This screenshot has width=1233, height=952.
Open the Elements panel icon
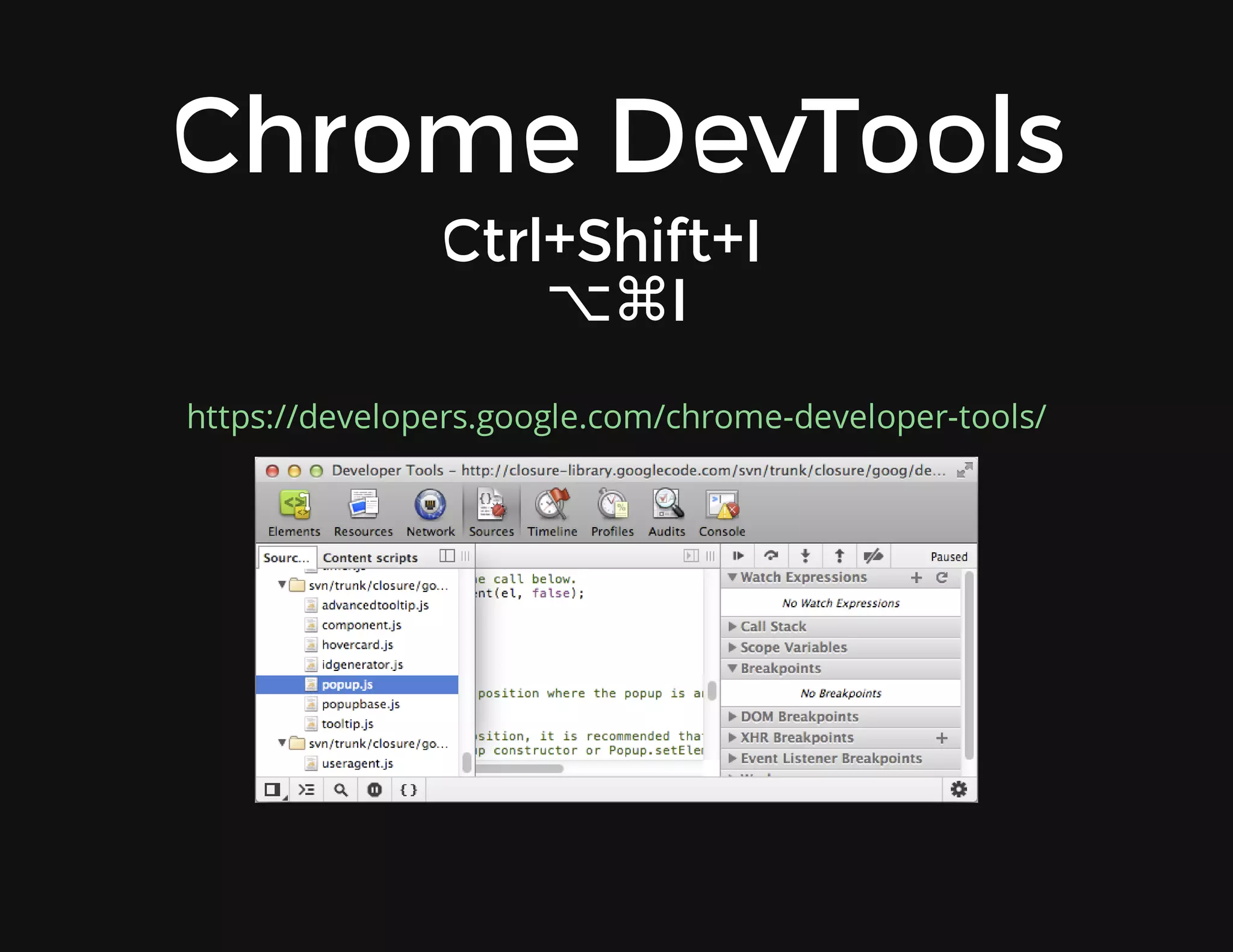point(294,504)
